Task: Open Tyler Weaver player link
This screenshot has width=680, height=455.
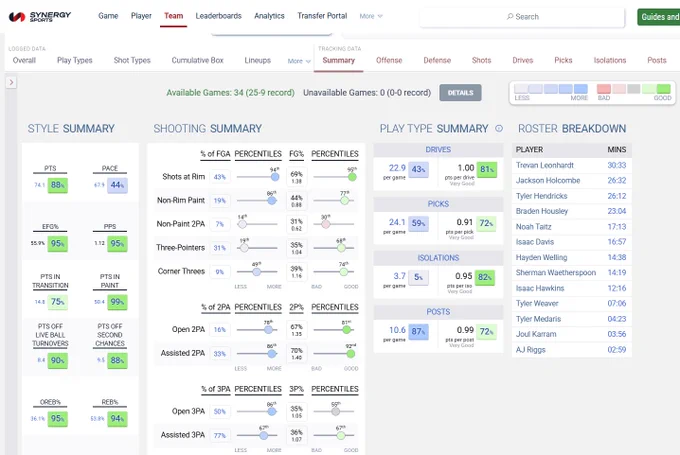Action: pyautogui.click(x=537, y=304)
